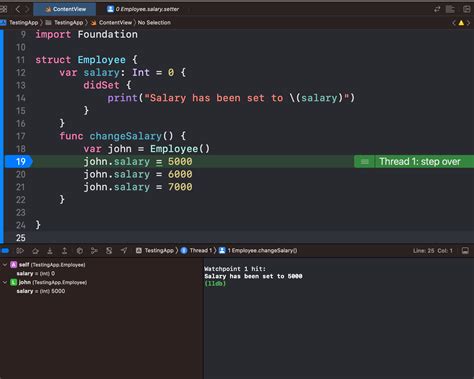Select the john (TestingApp.Employee) variable

49,283
